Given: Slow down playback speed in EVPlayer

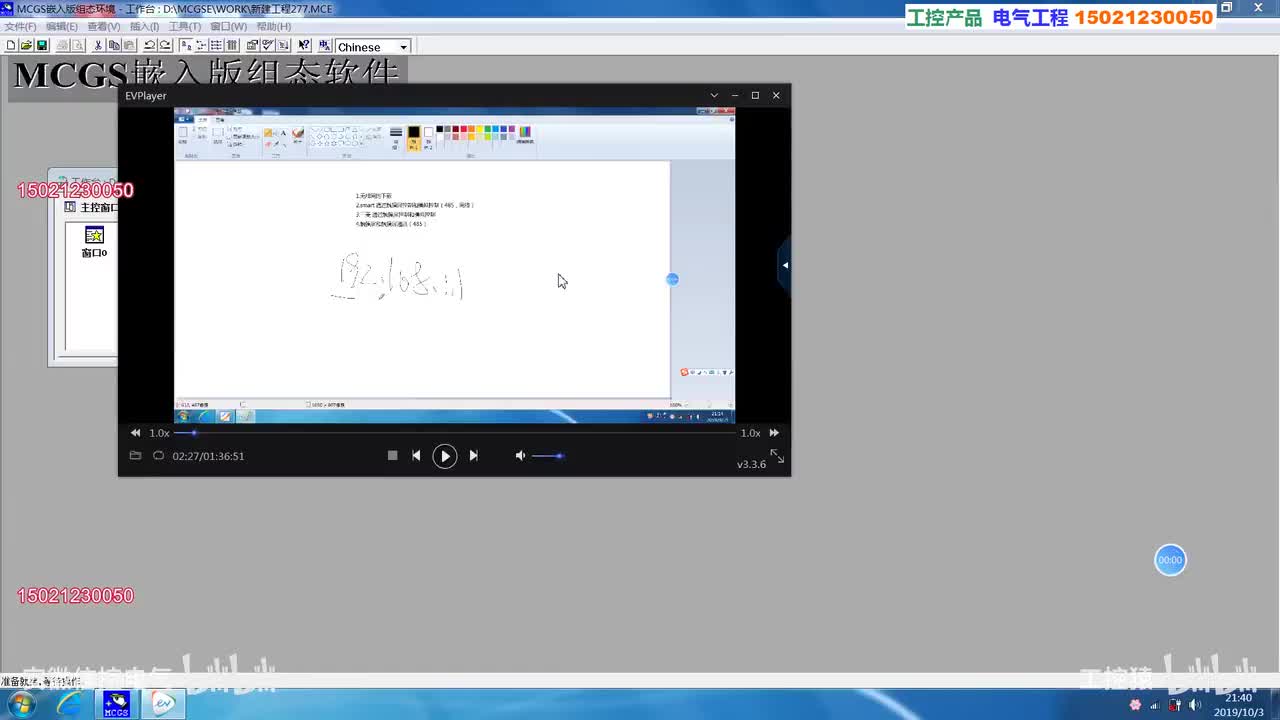Looking at the screenshot, I should click(135, 433).
